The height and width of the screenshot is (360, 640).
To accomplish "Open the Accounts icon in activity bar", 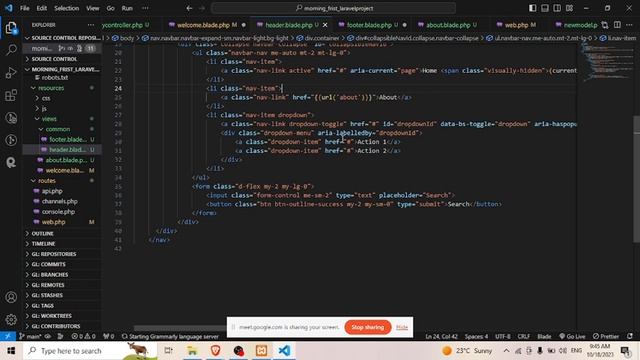I will (x=11, y=297).
